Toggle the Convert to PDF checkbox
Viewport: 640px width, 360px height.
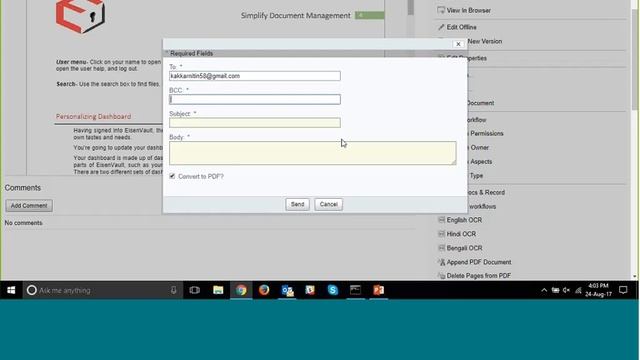point(172,176)
